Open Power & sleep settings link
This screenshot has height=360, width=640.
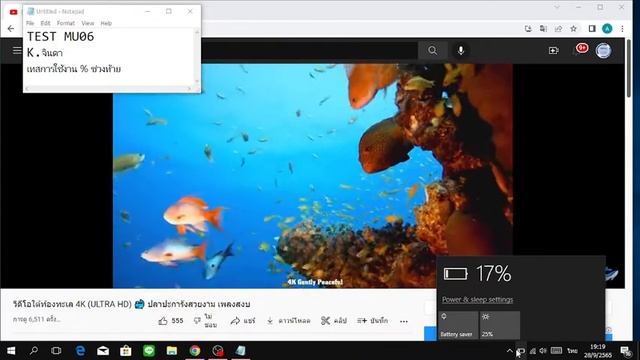tap(477, 300)
